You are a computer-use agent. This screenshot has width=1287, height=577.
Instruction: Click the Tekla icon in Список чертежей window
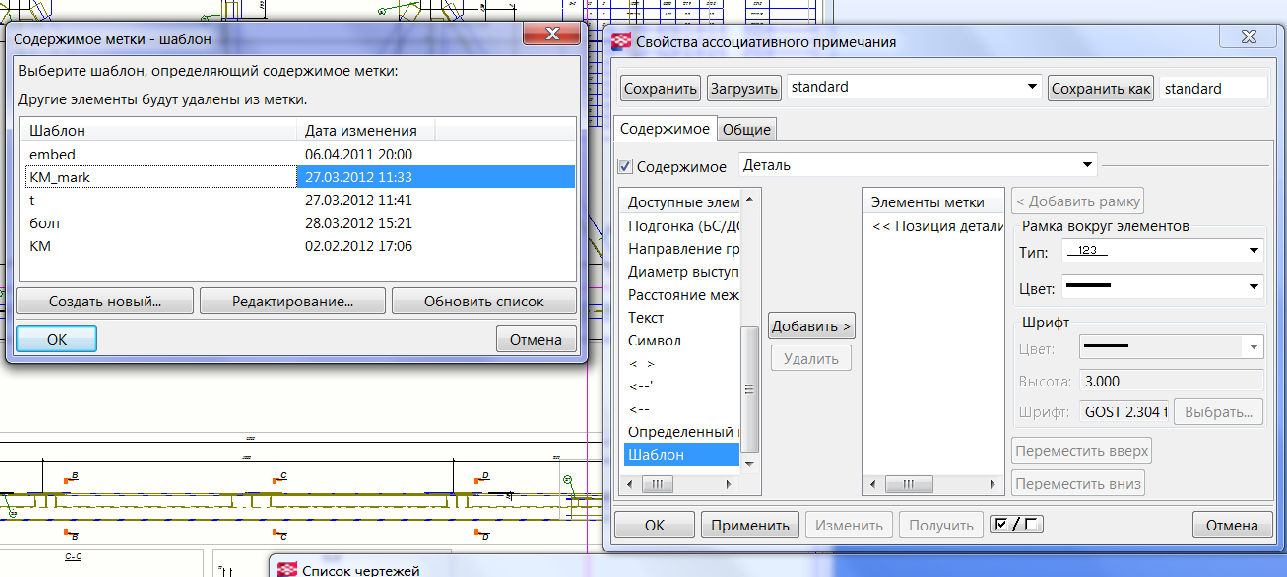point(287,570)
